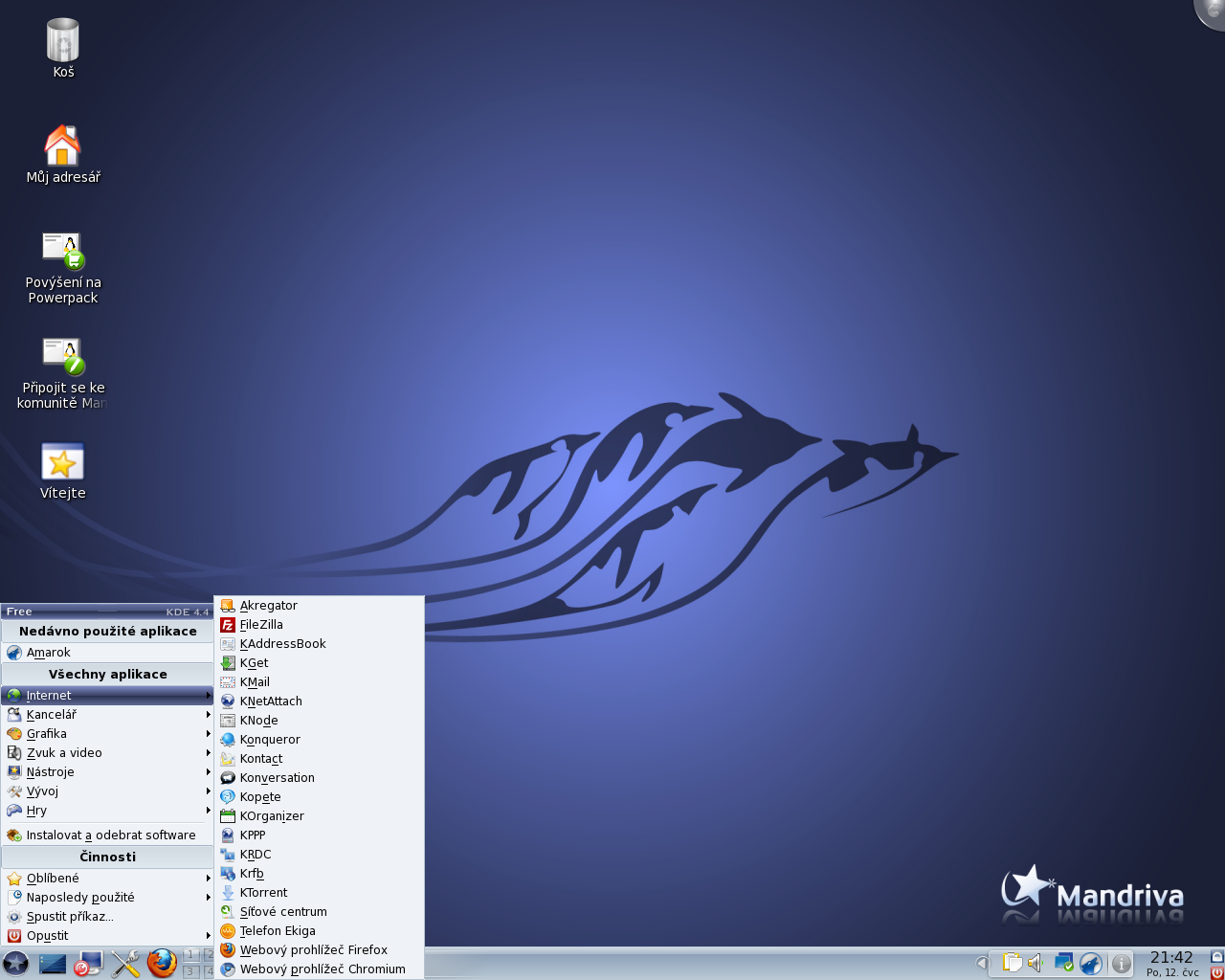Start KGet download manager
This screenshot has width=1225, height=980.
point(319,663)
